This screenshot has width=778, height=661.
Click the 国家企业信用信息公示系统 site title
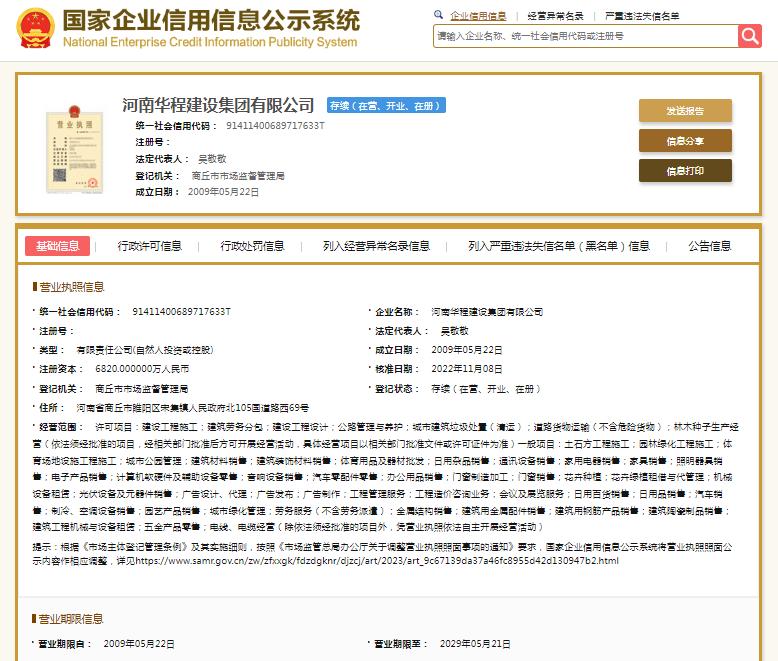click(210, 20)
